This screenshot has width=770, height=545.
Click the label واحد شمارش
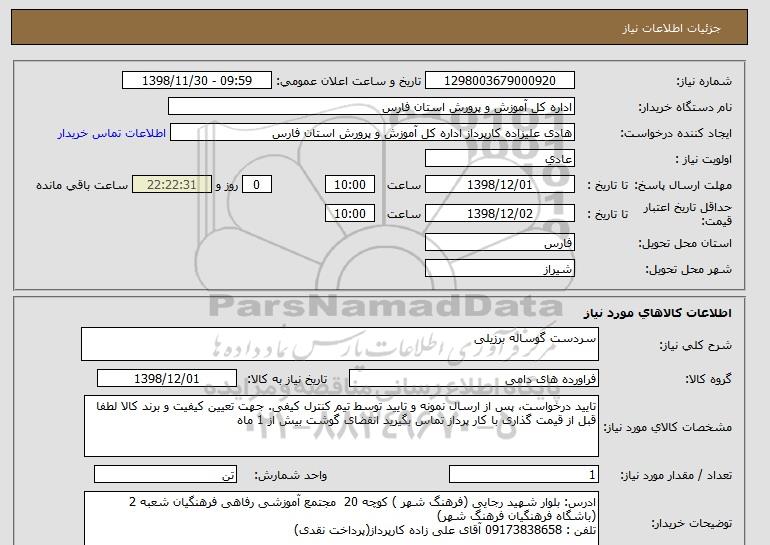pyautogui.click(x=290, y=475)
